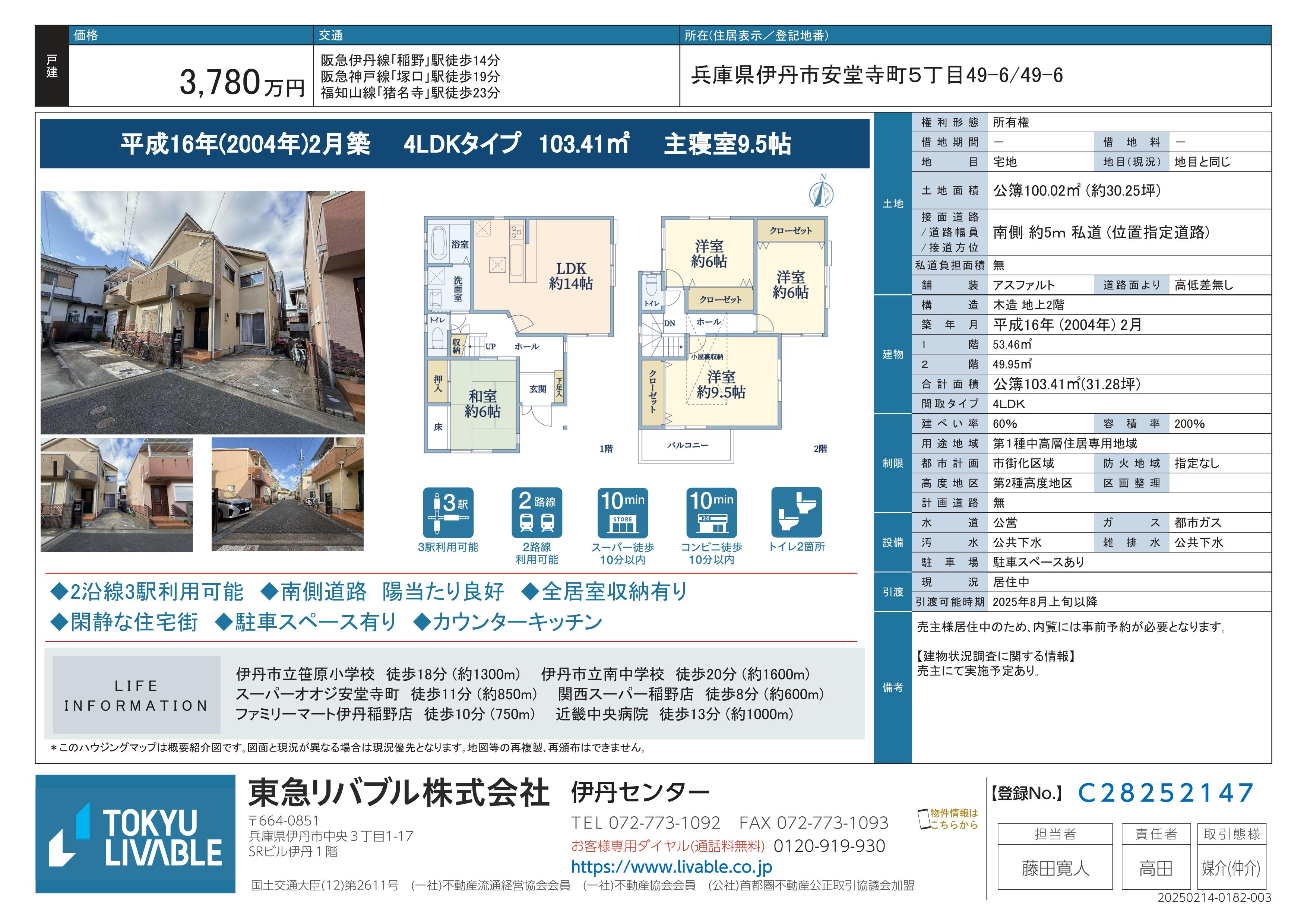Click the LIFE INFORMATION label box

click(137, 695)
